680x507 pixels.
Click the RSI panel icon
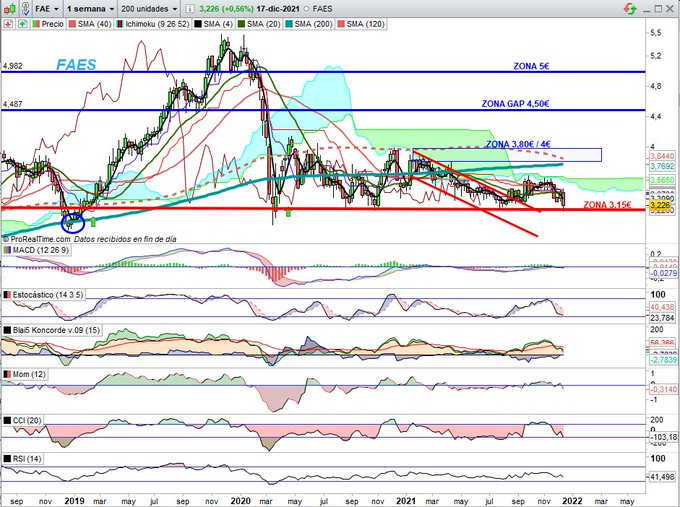[x=7, y=458]
